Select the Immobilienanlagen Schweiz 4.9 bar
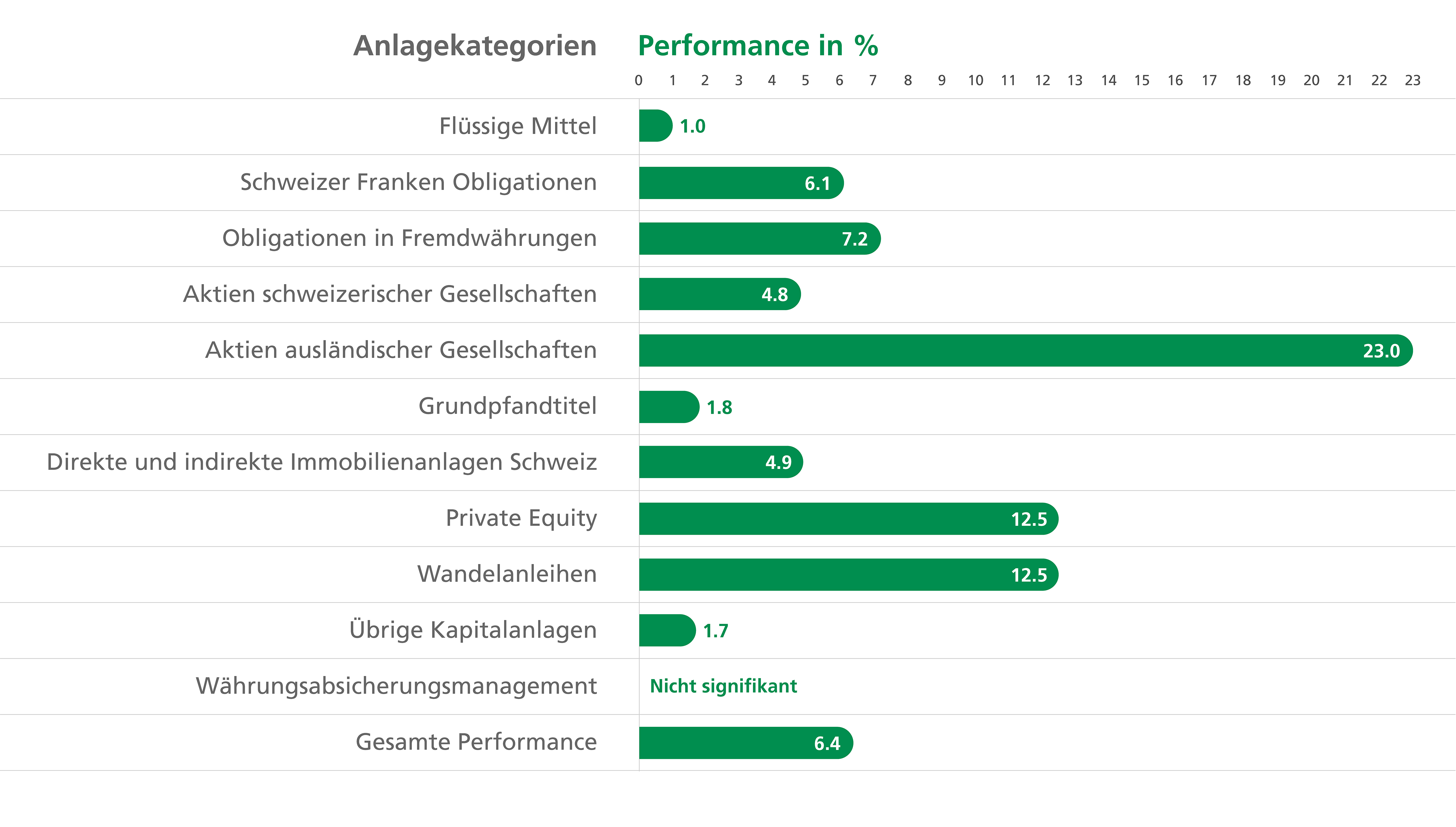 [x=721, y=462]
